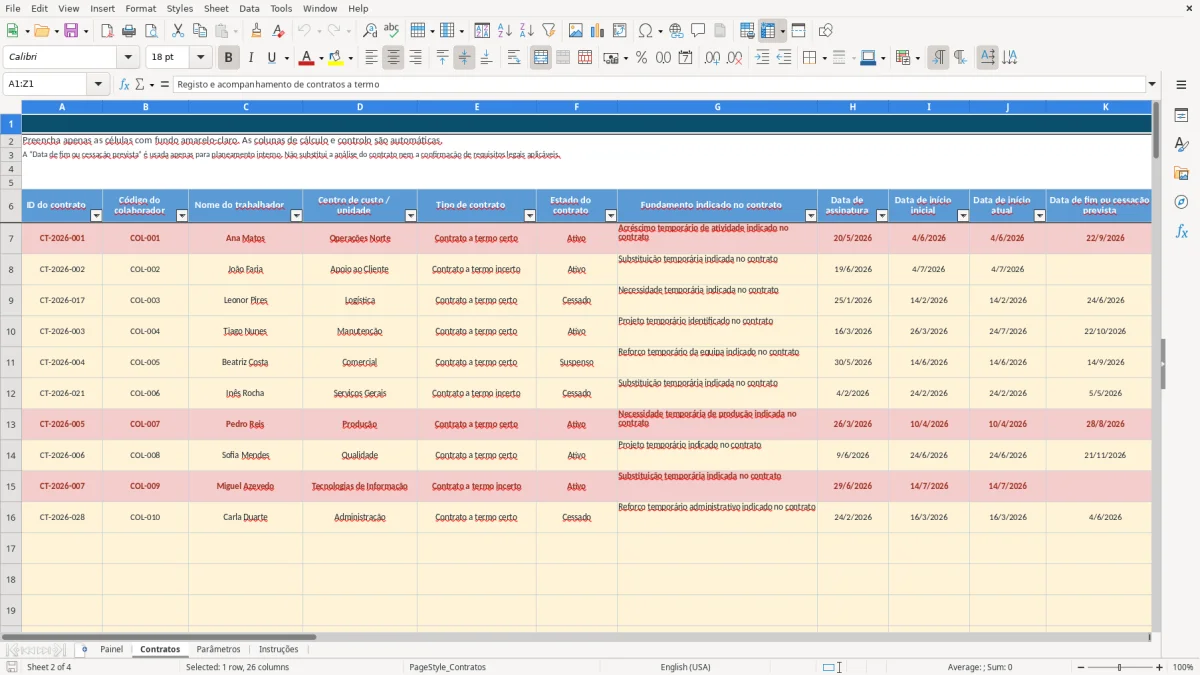The width and height of the screenshot is (1200, 675).
Task: Open the Sheet menu
Action: click(x=216, y=8)
